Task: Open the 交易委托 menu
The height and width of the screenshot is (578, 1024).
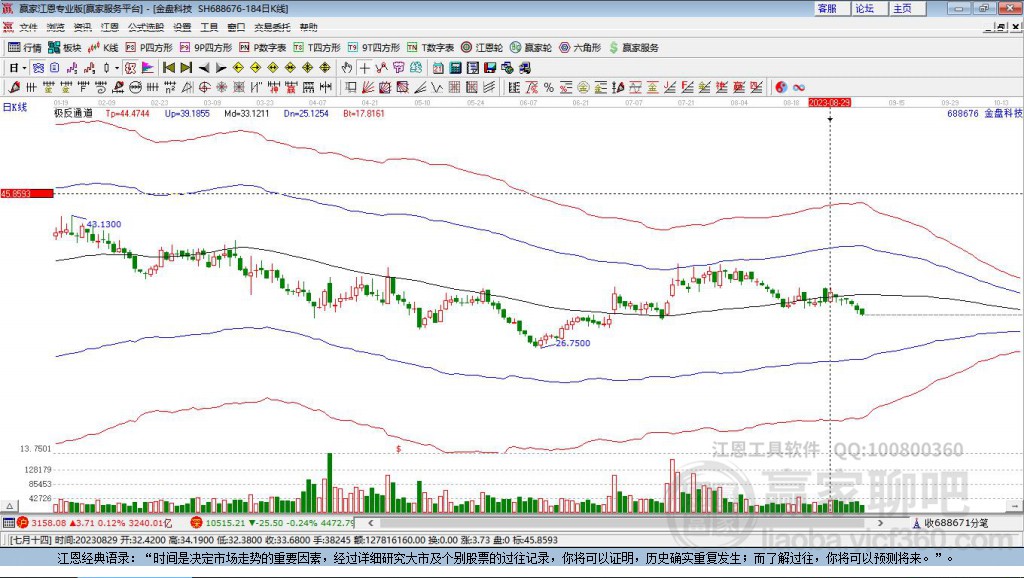Action: pyautogui.click(x=272, y=27)
